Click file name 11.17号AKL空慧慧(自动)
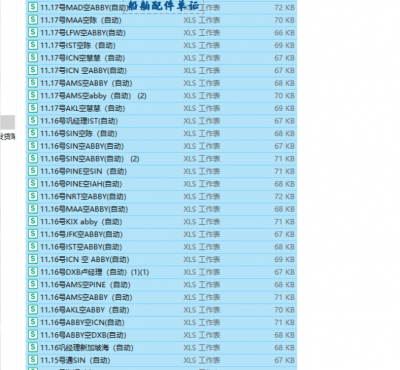The image size is (400, 370). (83, 109)
